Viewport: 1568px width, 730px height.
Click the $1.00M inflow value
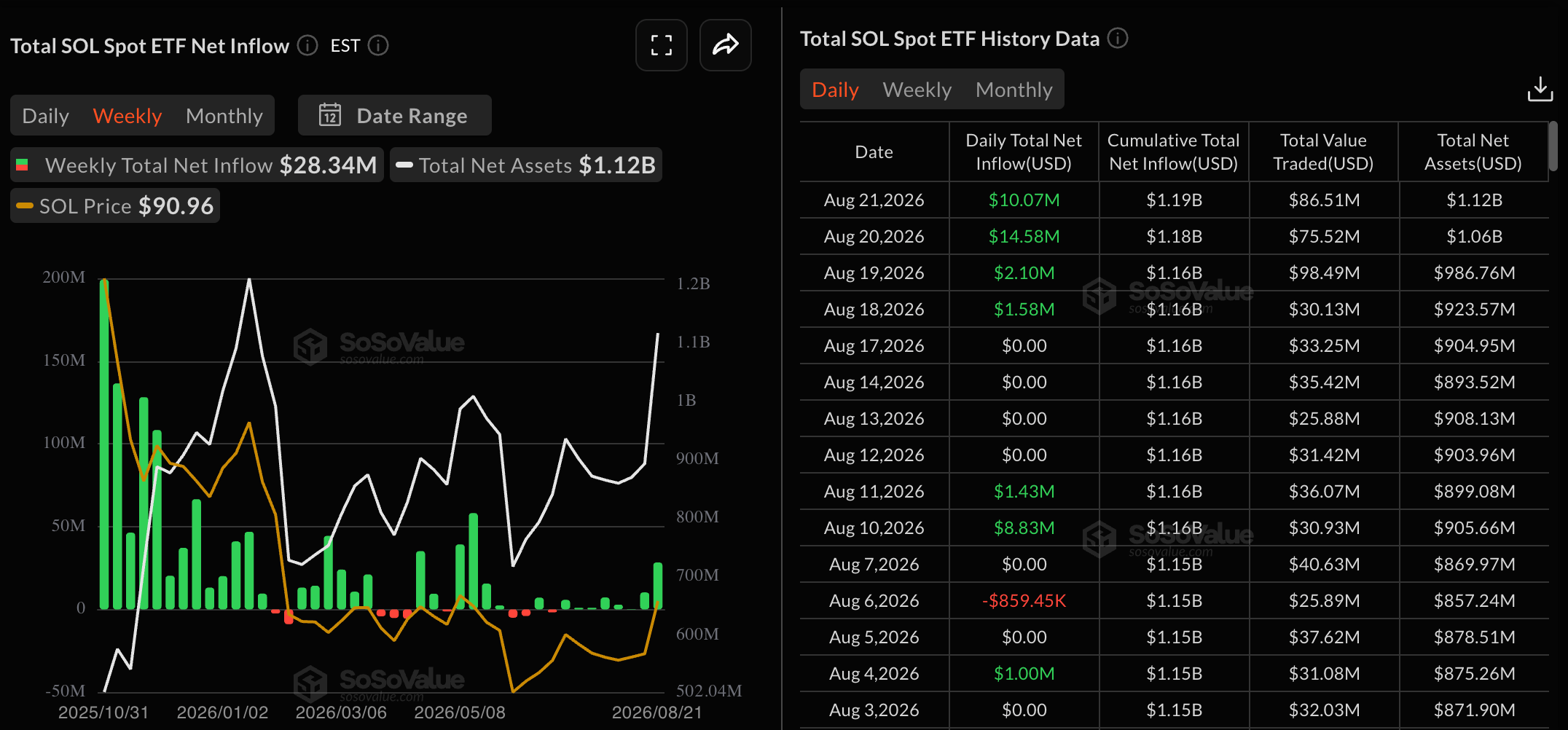[x=1024, y=673]
